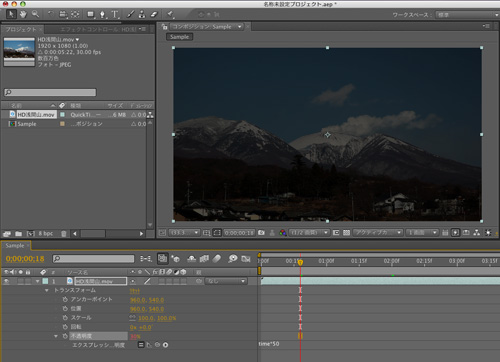The image size is (500, 362).
Task: Select the Selection arrow tool
Action: (x=11, y=14)
